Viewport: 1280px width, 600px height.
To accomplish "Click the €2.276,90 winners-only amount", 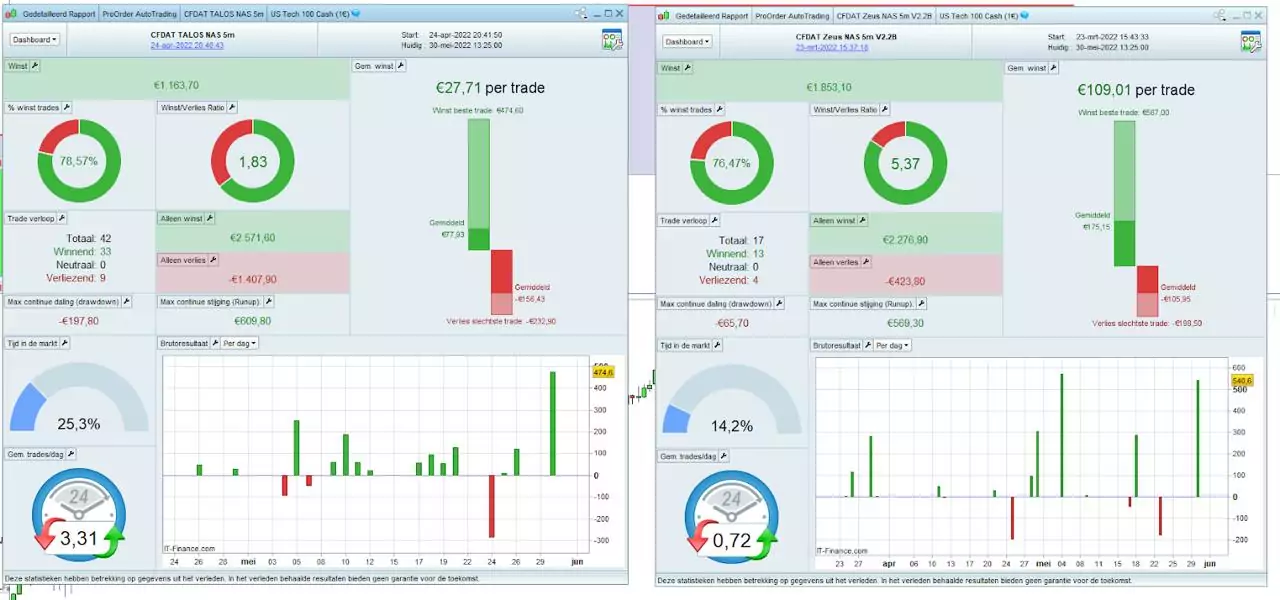I will [905, 240].
